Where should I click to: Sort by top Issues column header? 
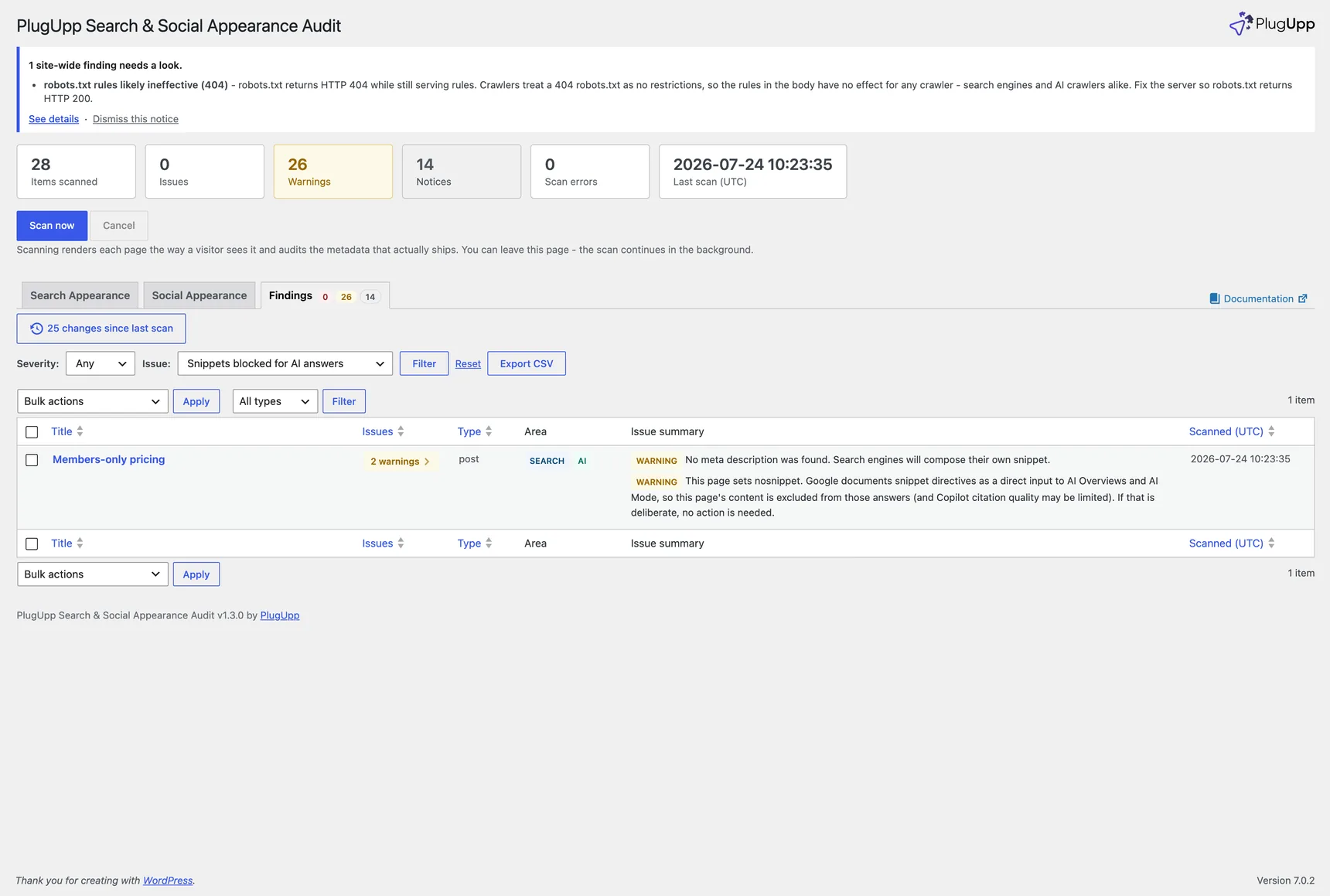(x=377, y=431)
